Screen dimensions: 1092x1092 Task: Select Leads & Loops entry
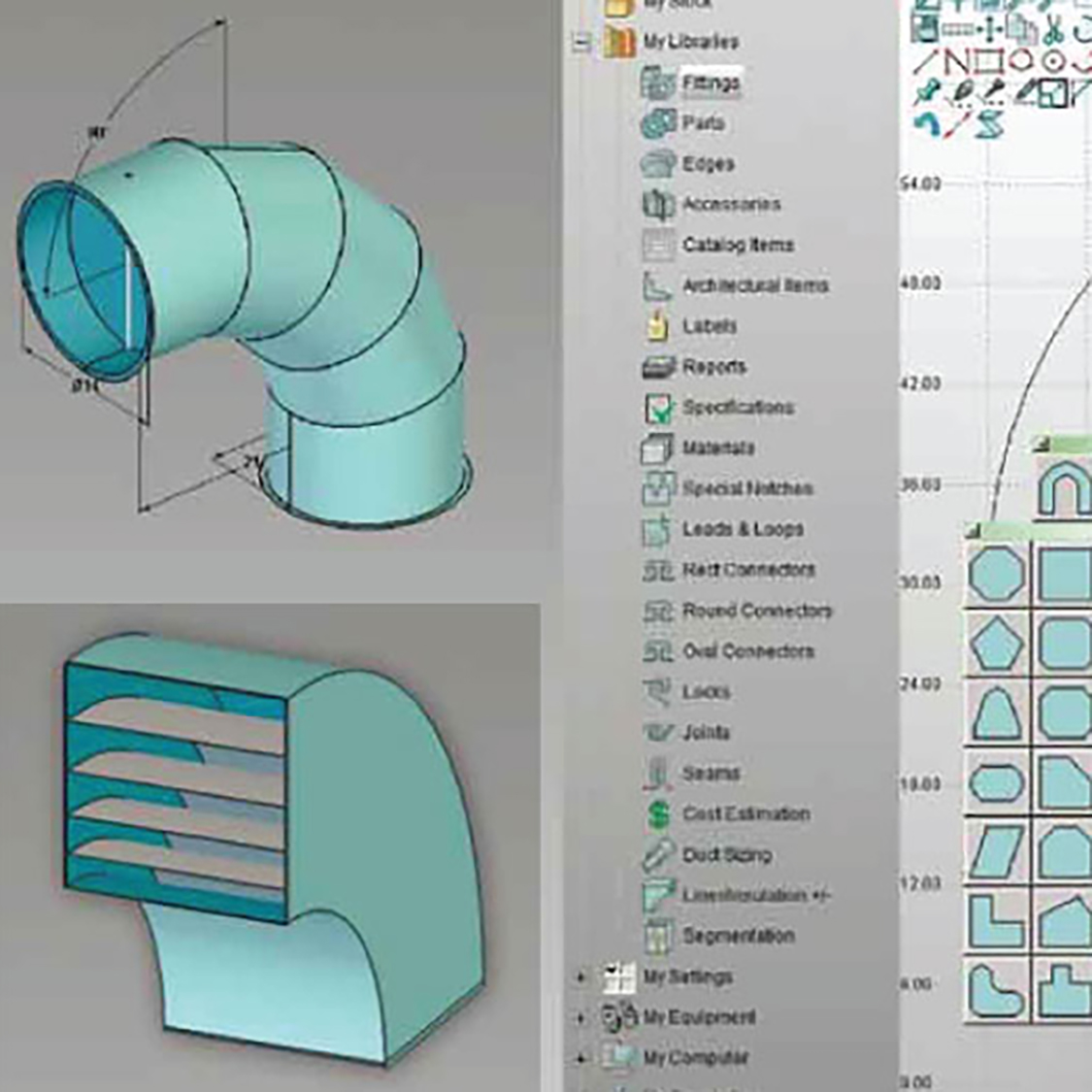(722, 529)
